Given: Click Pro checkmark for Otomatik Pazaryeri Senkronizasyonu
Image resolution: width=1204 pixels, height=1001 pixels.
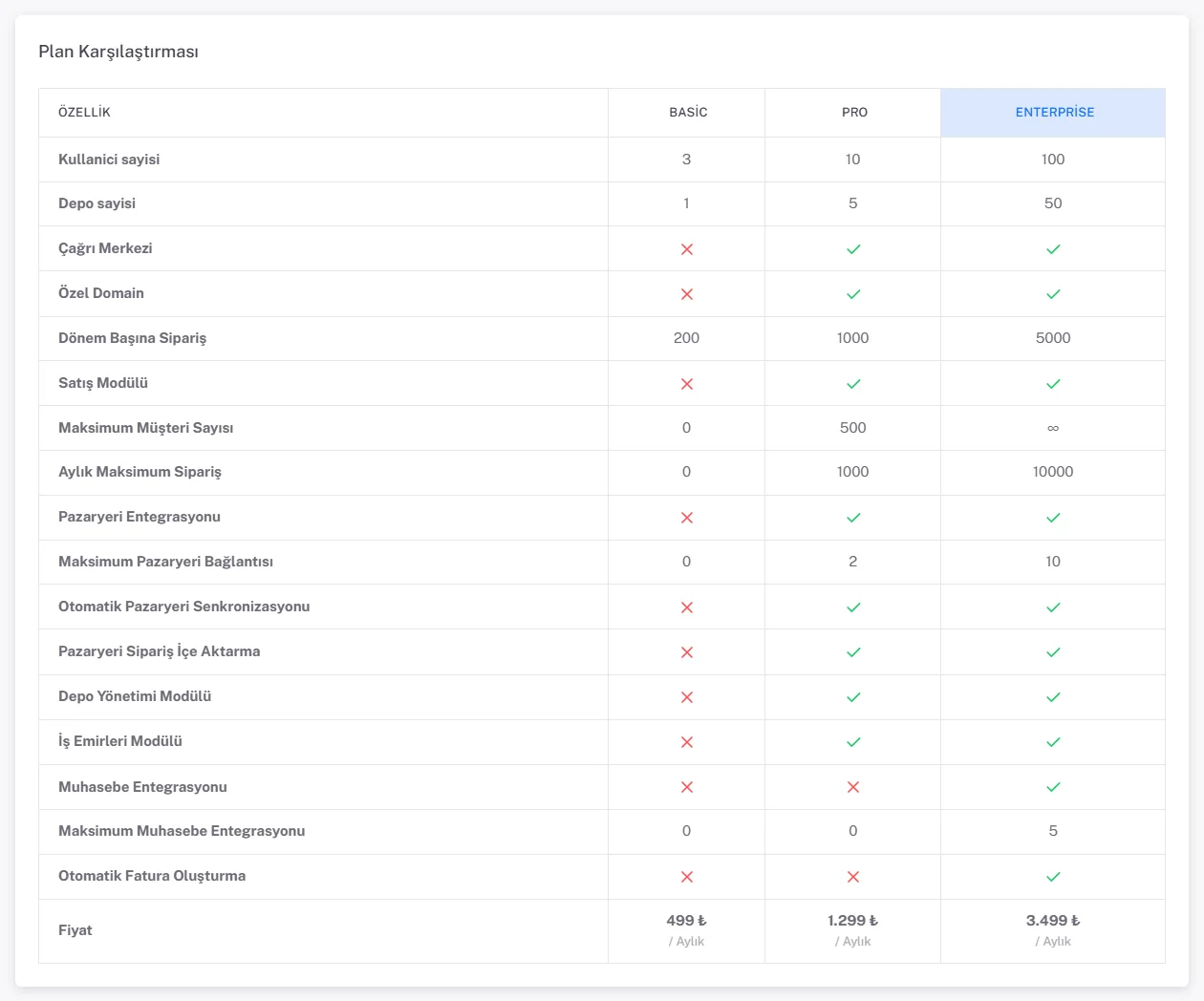Looking at the screenshot, I should click(853, 607).
